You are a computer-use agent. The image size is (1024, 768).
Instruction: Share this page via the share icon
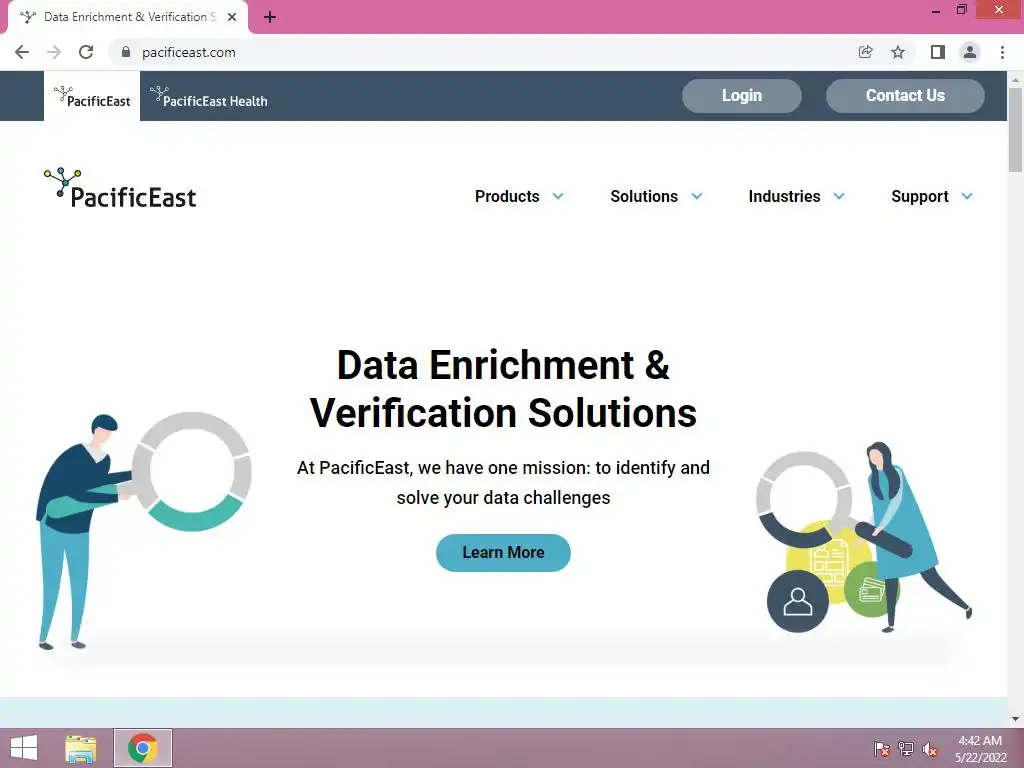(865, 52)
